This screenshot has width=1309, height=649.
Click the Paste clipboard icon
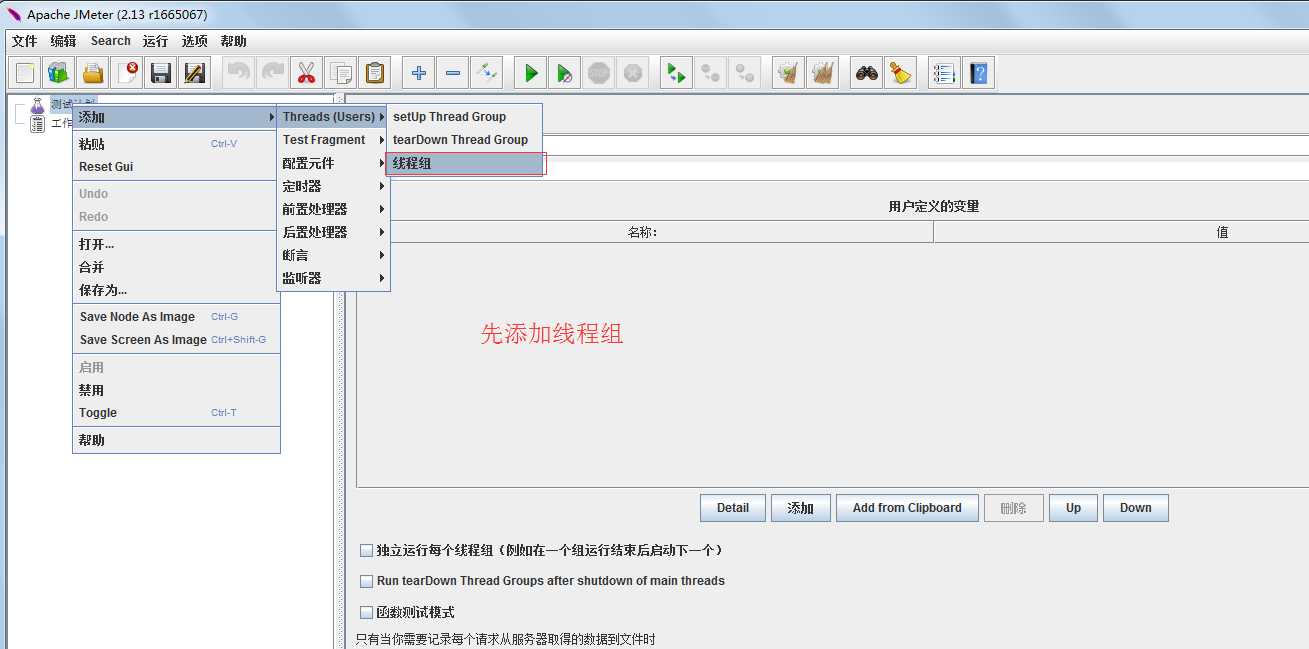click(374, 73)
